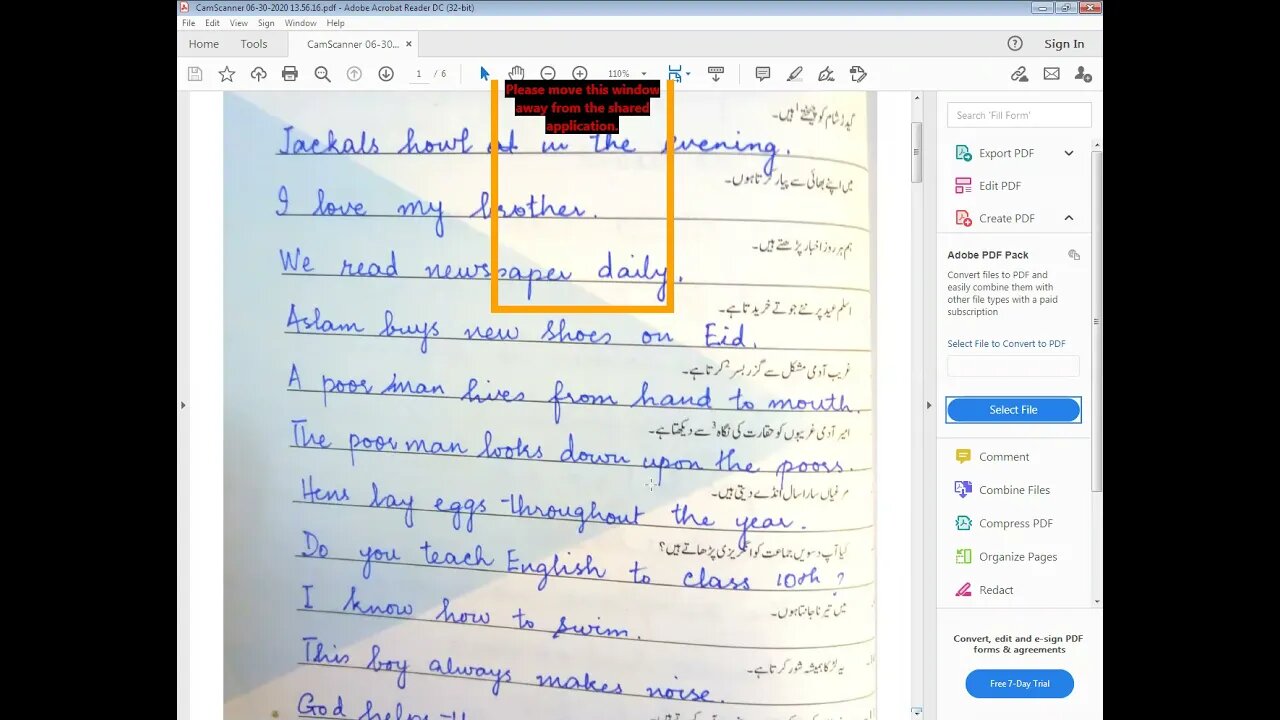Select the CamScanner document tab
Screen dimensions: 1280x720
[x=352, y=44]
